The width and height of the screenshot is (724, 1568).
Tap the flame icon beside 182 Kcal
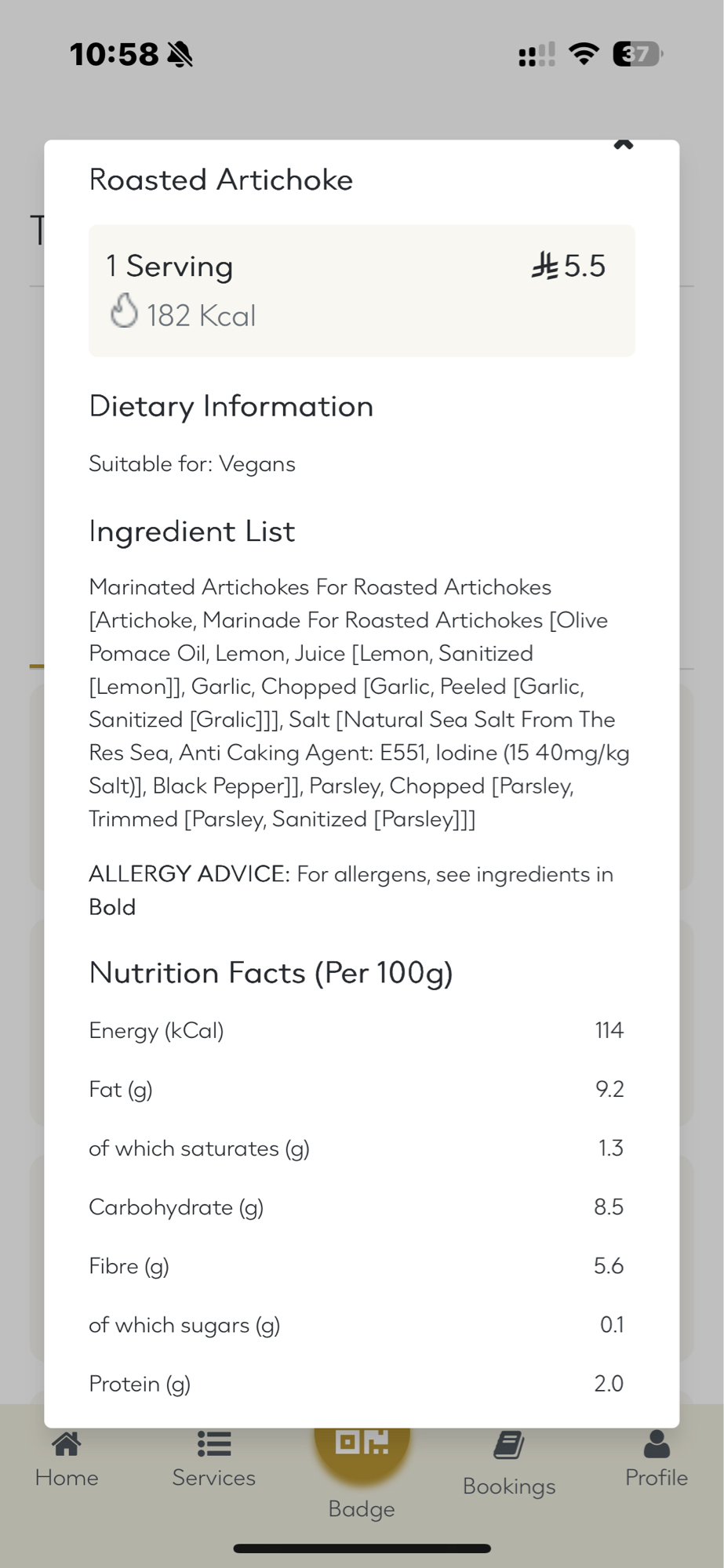coord(124,311)
